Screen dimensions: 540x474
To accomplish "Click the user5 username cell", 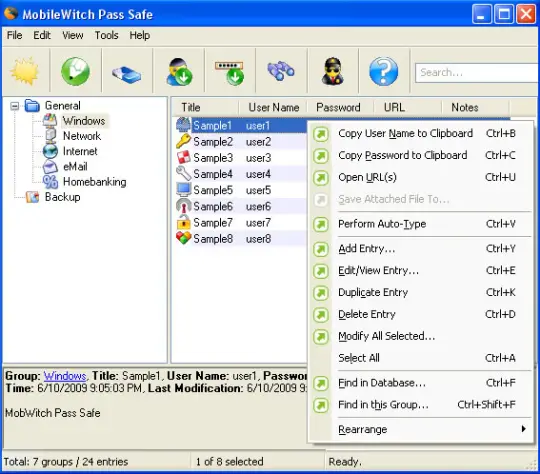I will (x=258, y=190).
